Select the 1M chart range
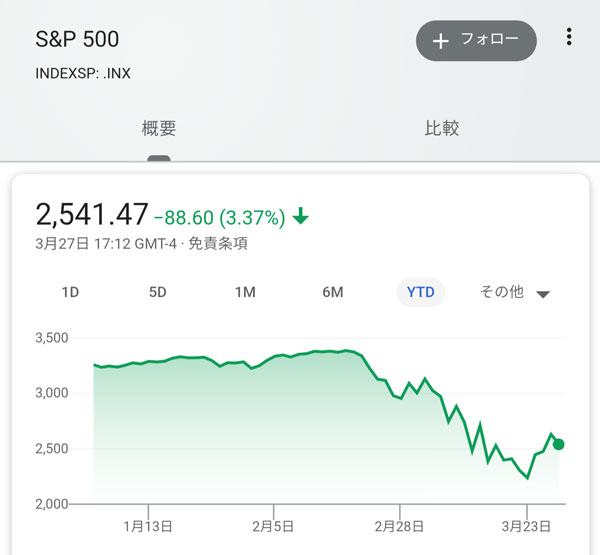Viewport: 600px width, 555px height. tap(245, 292)
